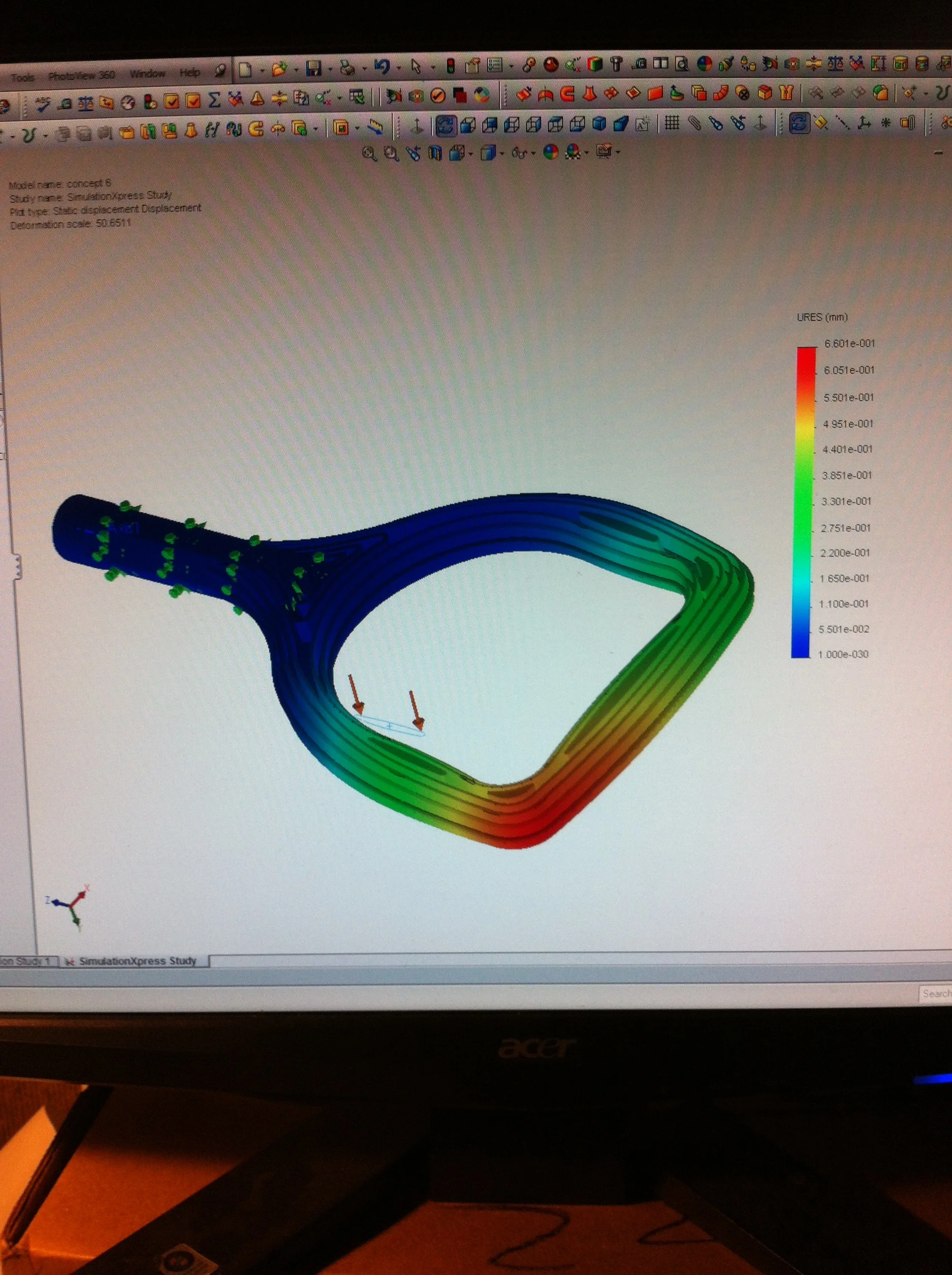Click the URES displacement color legend bar
The image size is (952, 1275).
pyautogui.click(x=803, y=501)
